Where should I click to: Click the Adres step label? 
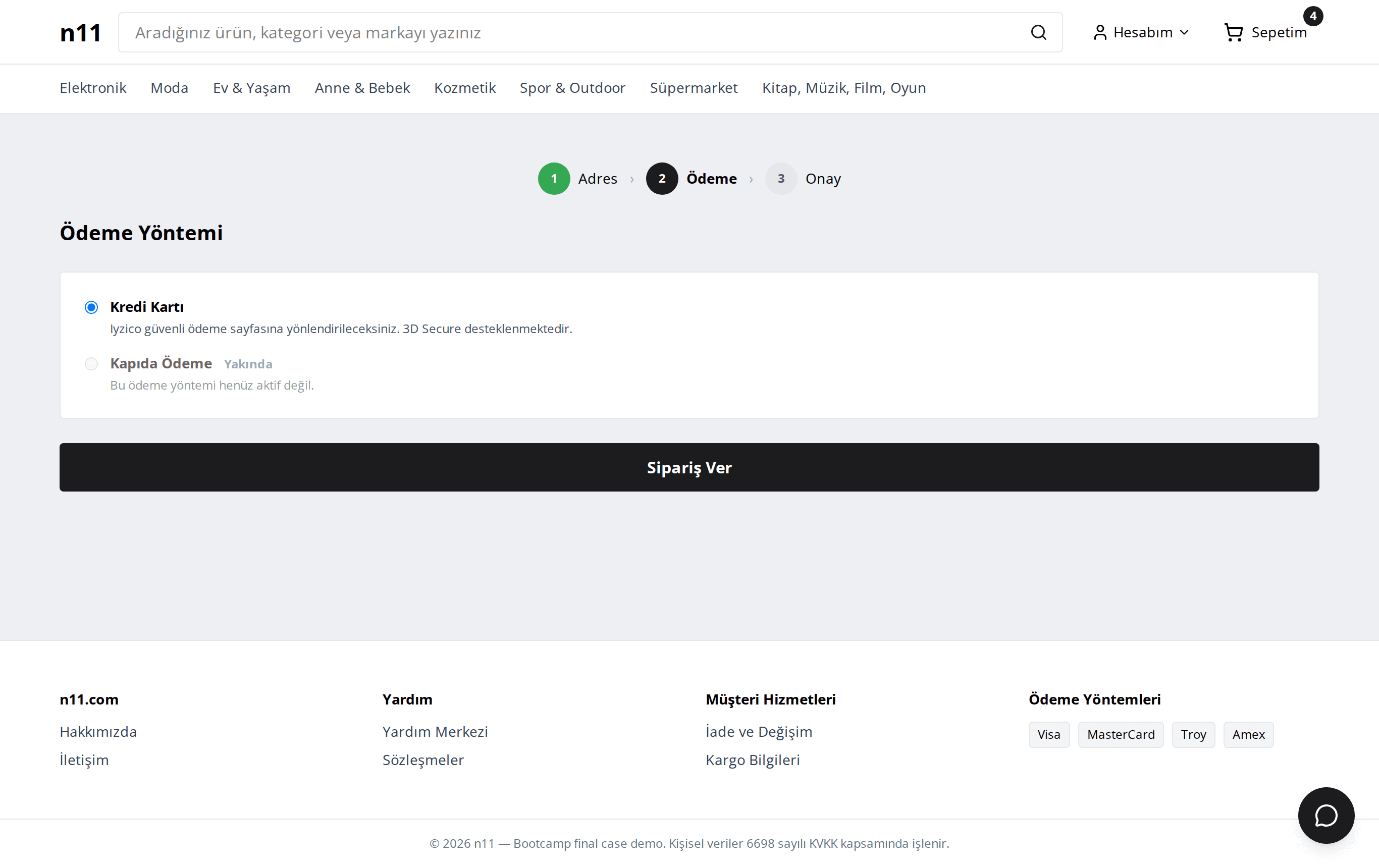pos(597,179)
